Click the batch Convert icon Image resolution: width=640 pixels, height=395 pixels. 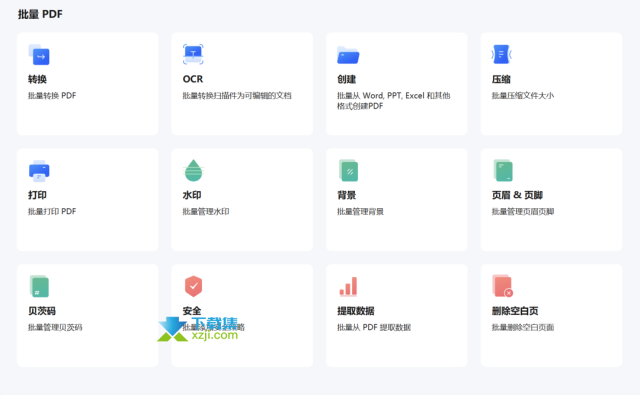pos(39,54)
